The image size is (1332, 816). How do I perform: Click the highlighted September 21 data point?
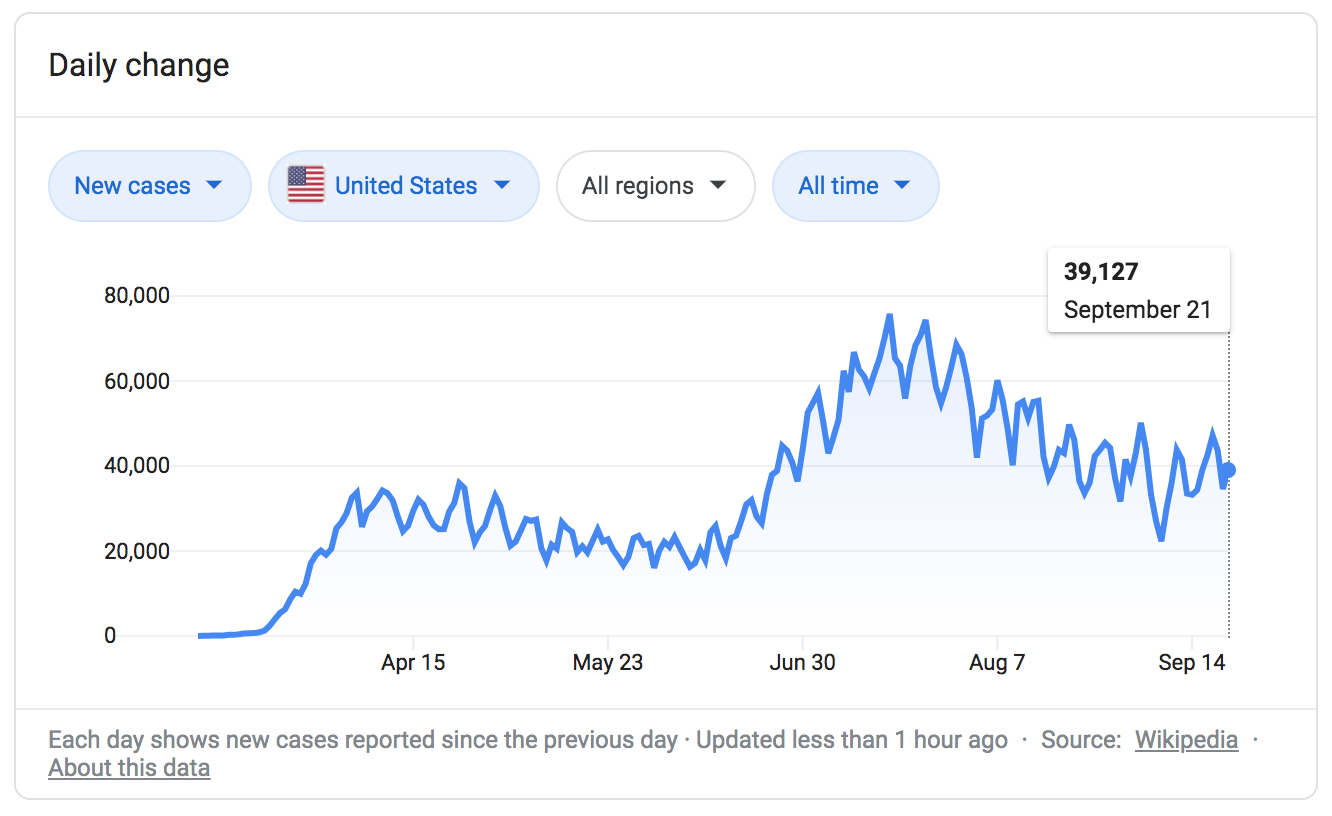[x=1229, y=470]
